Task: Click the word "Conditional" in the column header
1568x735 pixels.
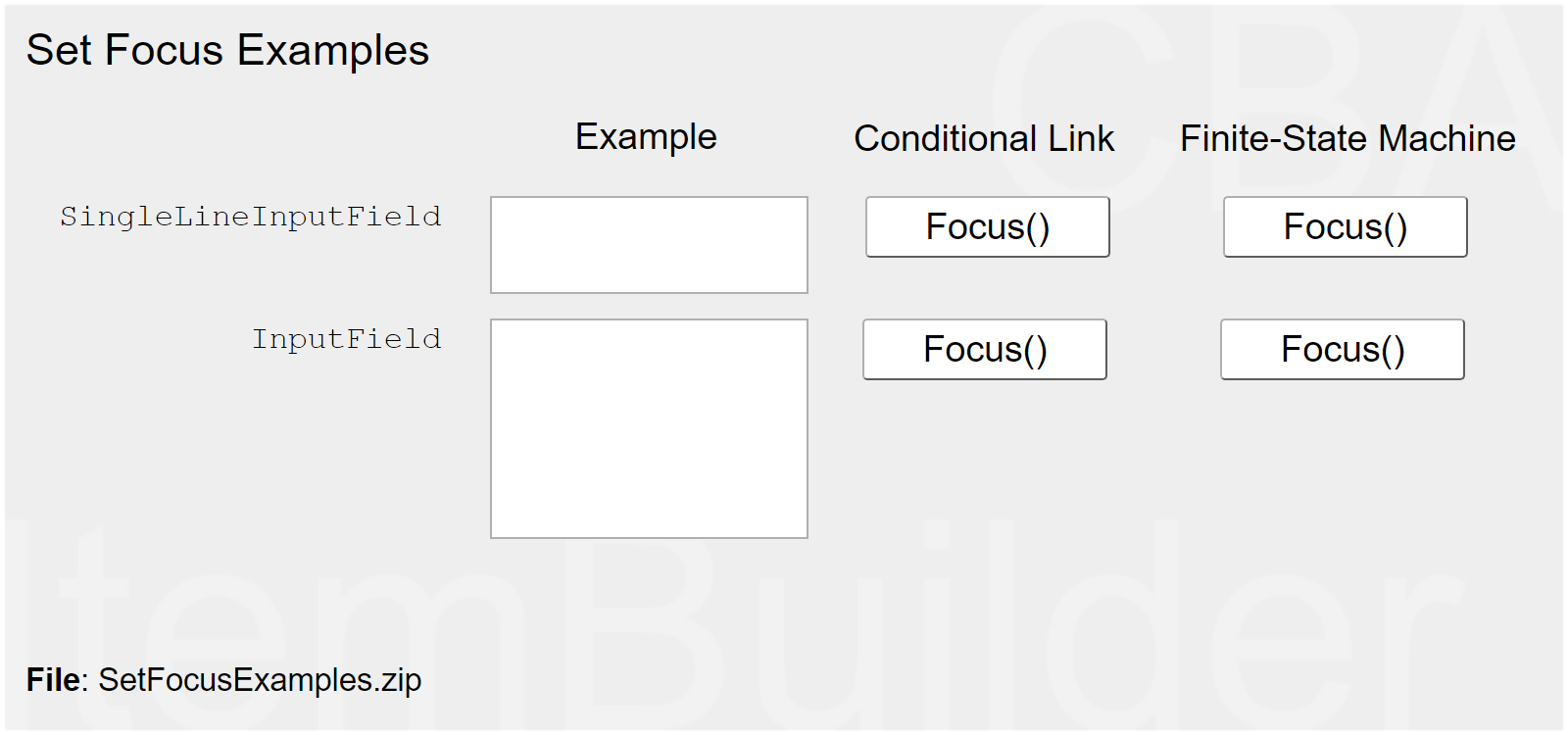Action: point(945,139)
